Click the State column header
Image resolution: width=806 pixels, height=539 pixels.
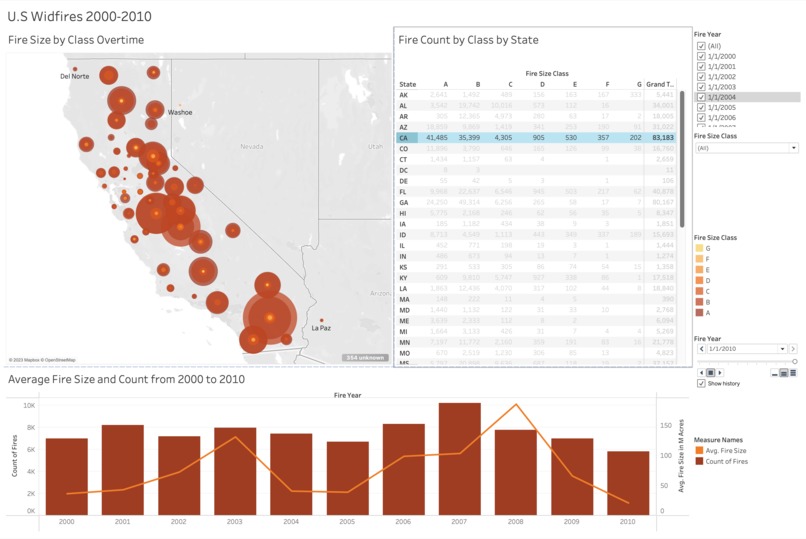click(x=408, y=84)
